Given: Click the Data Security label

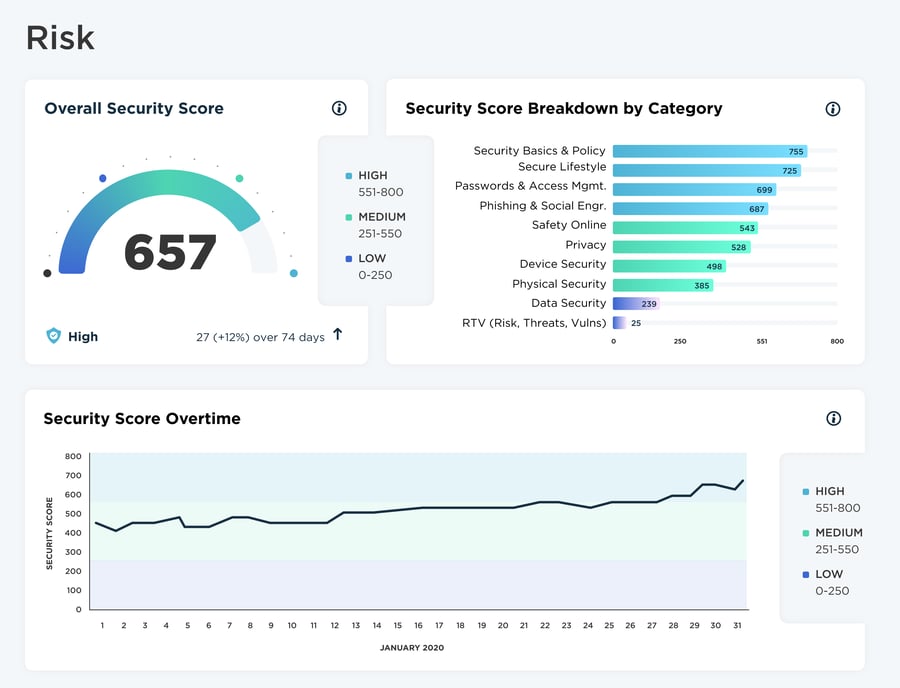Looking at the screenshot, I should click(568, 303).
